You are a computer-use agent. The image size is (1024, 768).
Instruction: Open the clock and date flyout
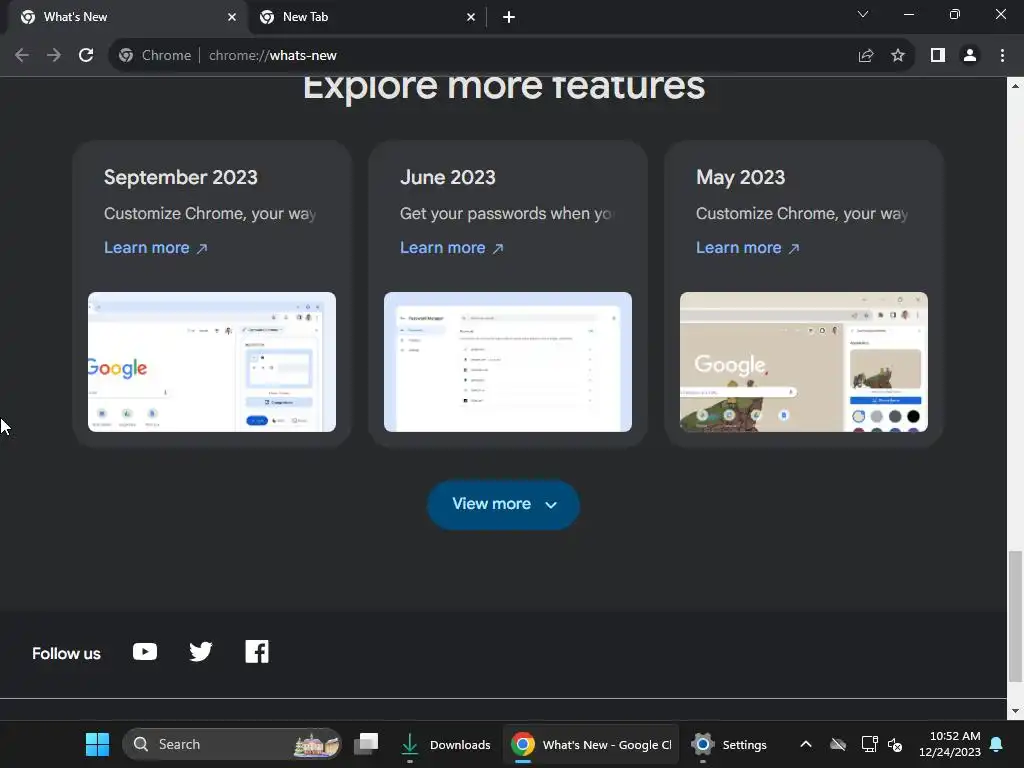point(950,744)
